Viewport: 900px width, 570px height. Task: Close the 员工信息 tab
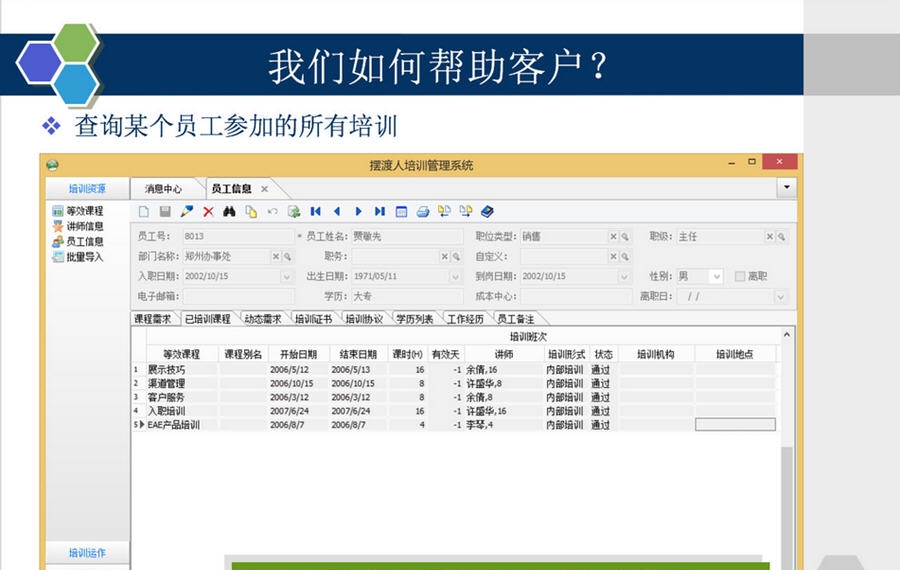pos(265,189)
